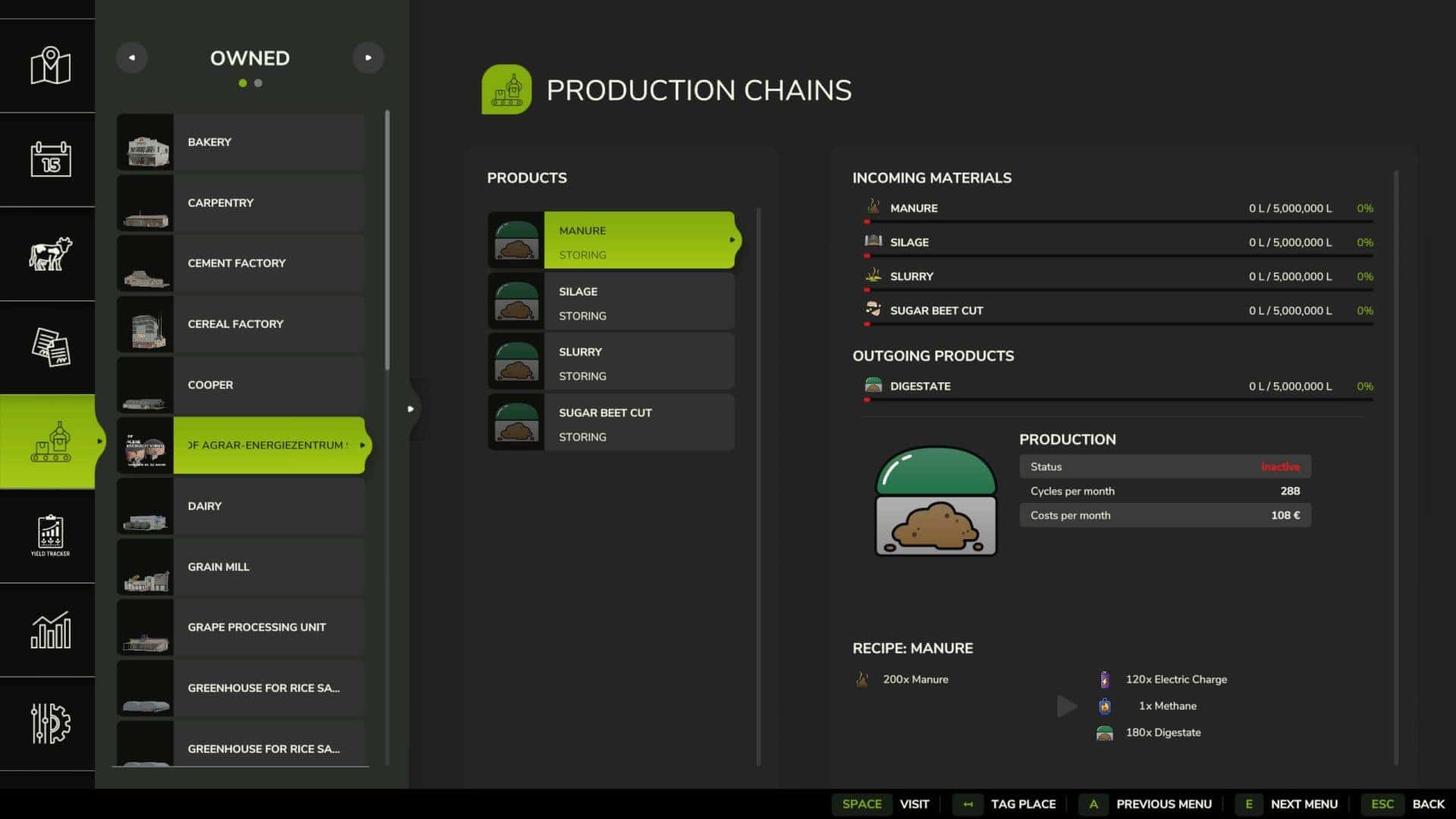Select the Grain Mill production in list
This screenshot has width=1456, height=819.
tap(241, 566)
